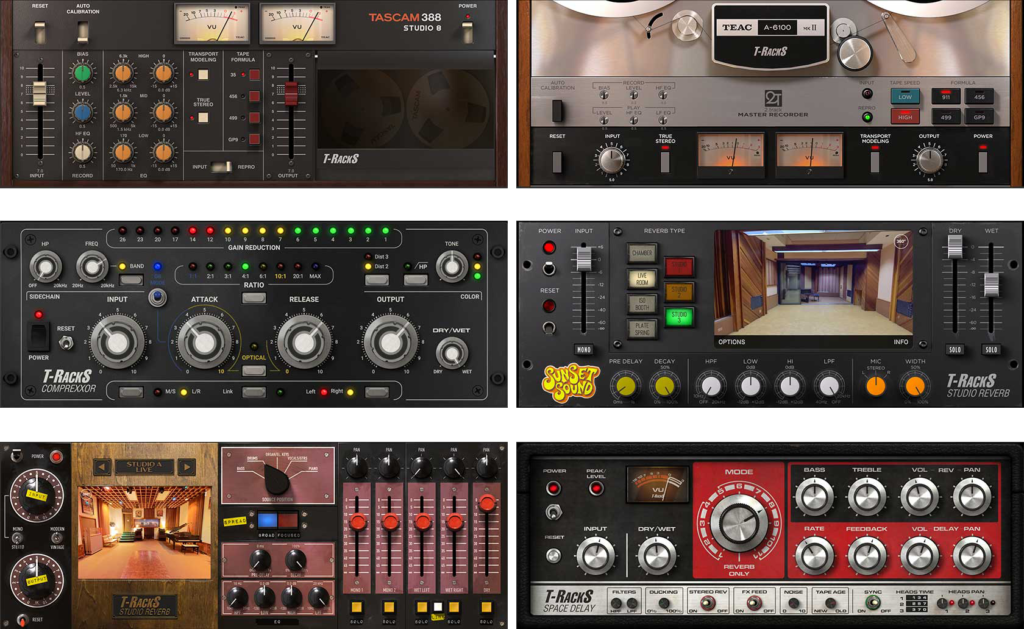This screenshot has width=1024, height=629.
Task: Click the Dist 3/Dist 2 button on Comprexxor
Action: pos(377,280)
